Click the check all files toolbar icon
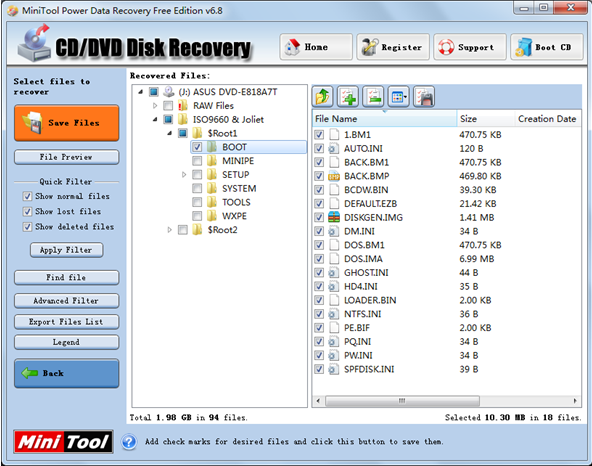The width and height of the screenshot is (592, 466). (348, 97)
